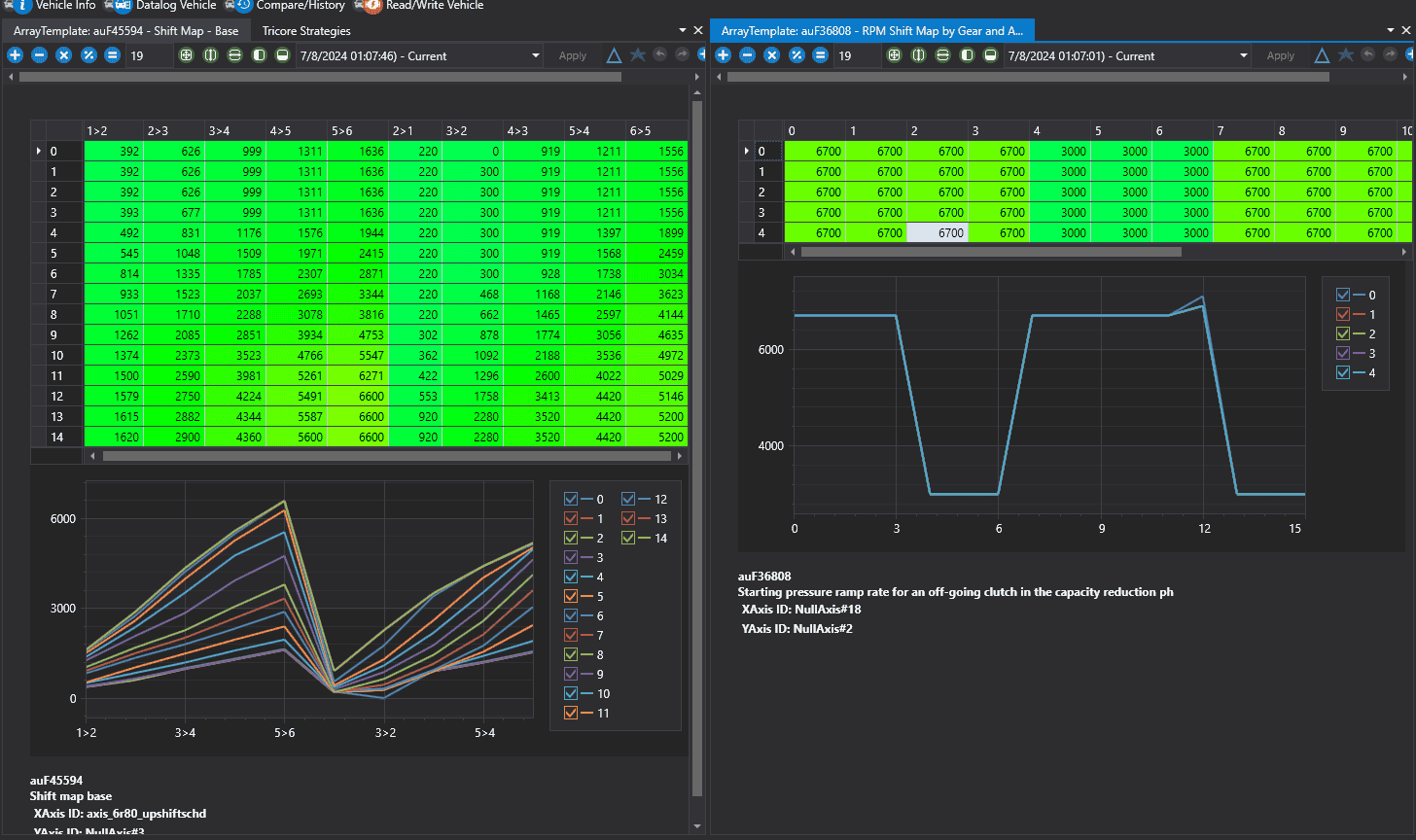1416x840 pixels.
Task: Open the tab list dropdown arrow of left panel
Action: (x=683, y=30)
